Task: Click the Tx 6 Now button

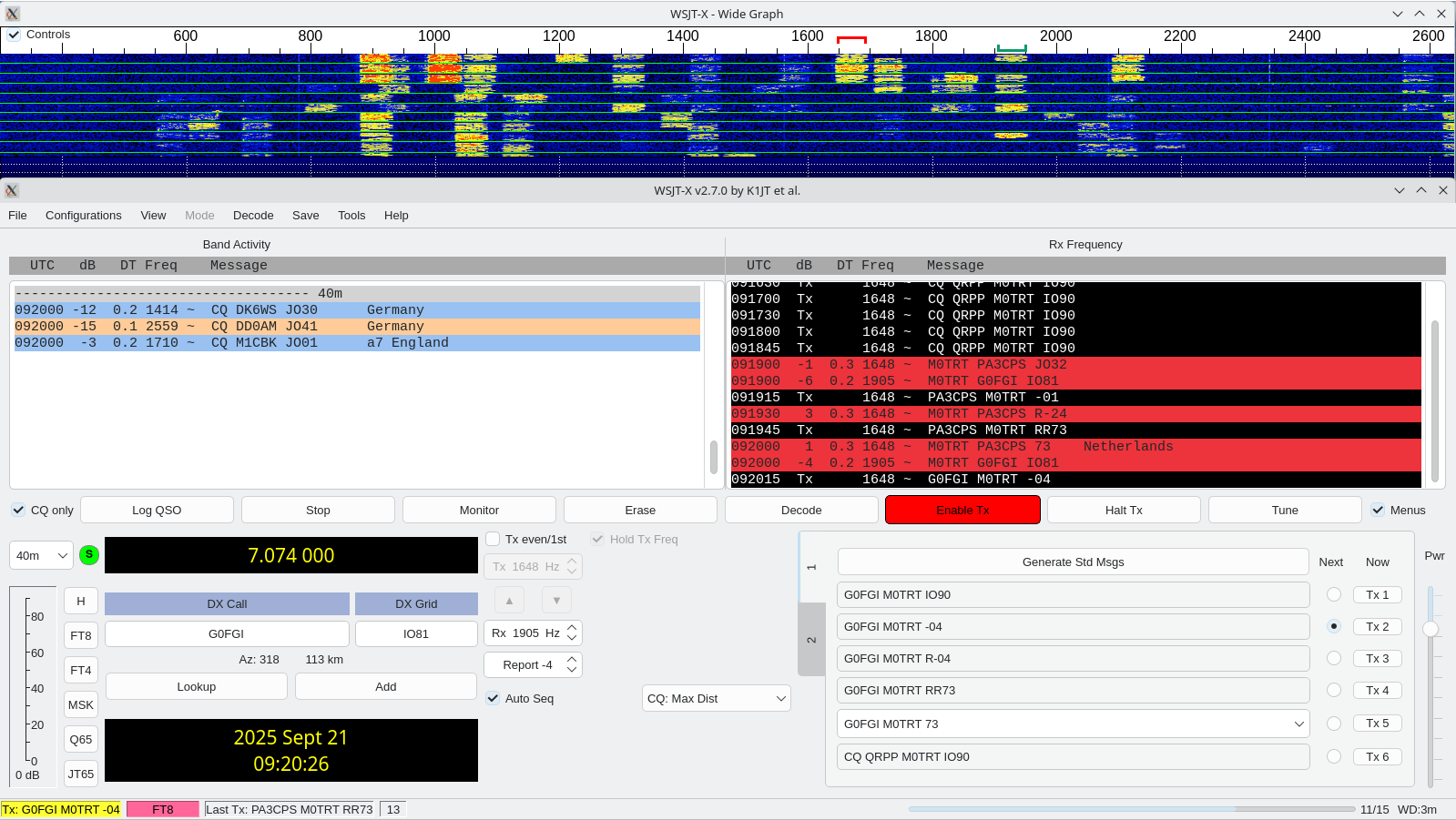Action: (x=1377, y=756)
